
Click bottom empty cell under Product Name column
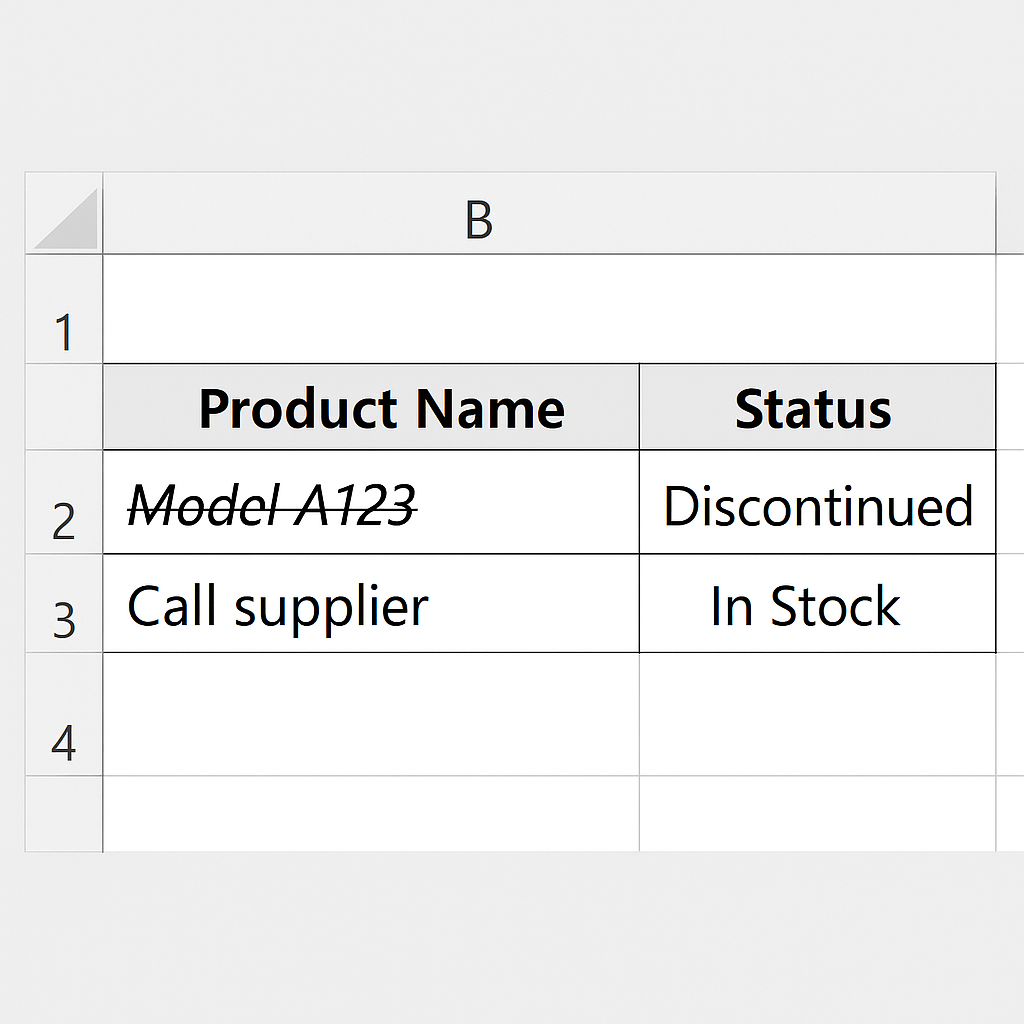coord(371,813)
